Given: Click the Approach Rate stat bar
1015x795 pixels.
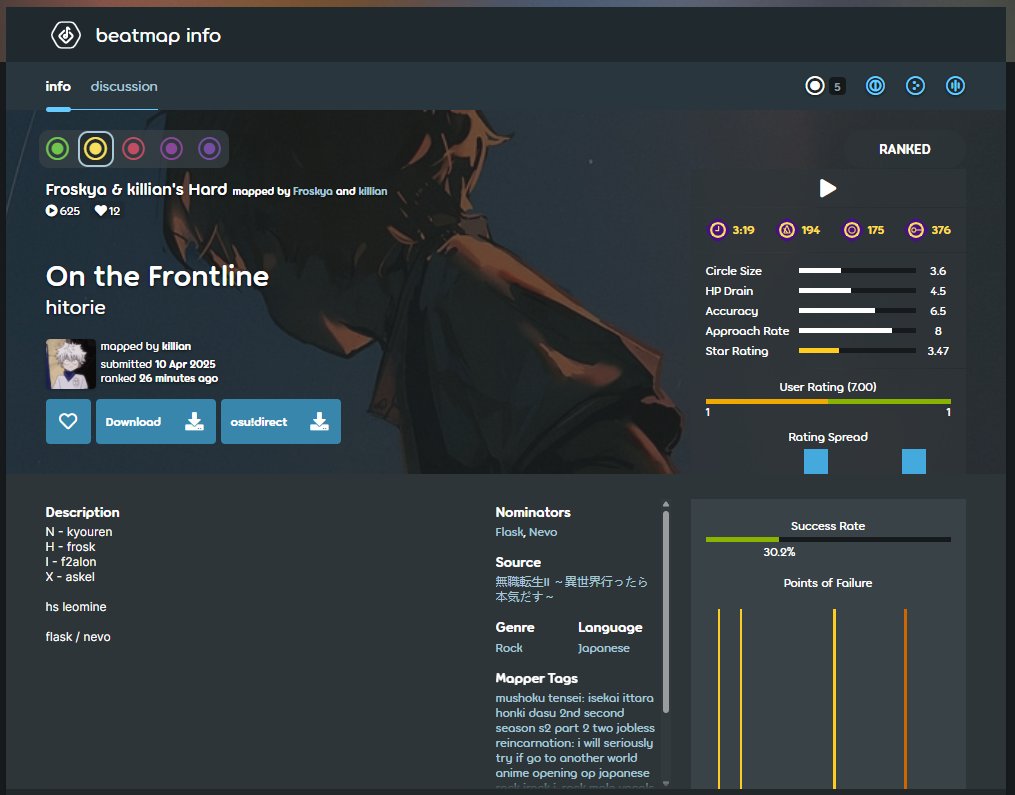Looking at the screenshot, I should [857, 331].
